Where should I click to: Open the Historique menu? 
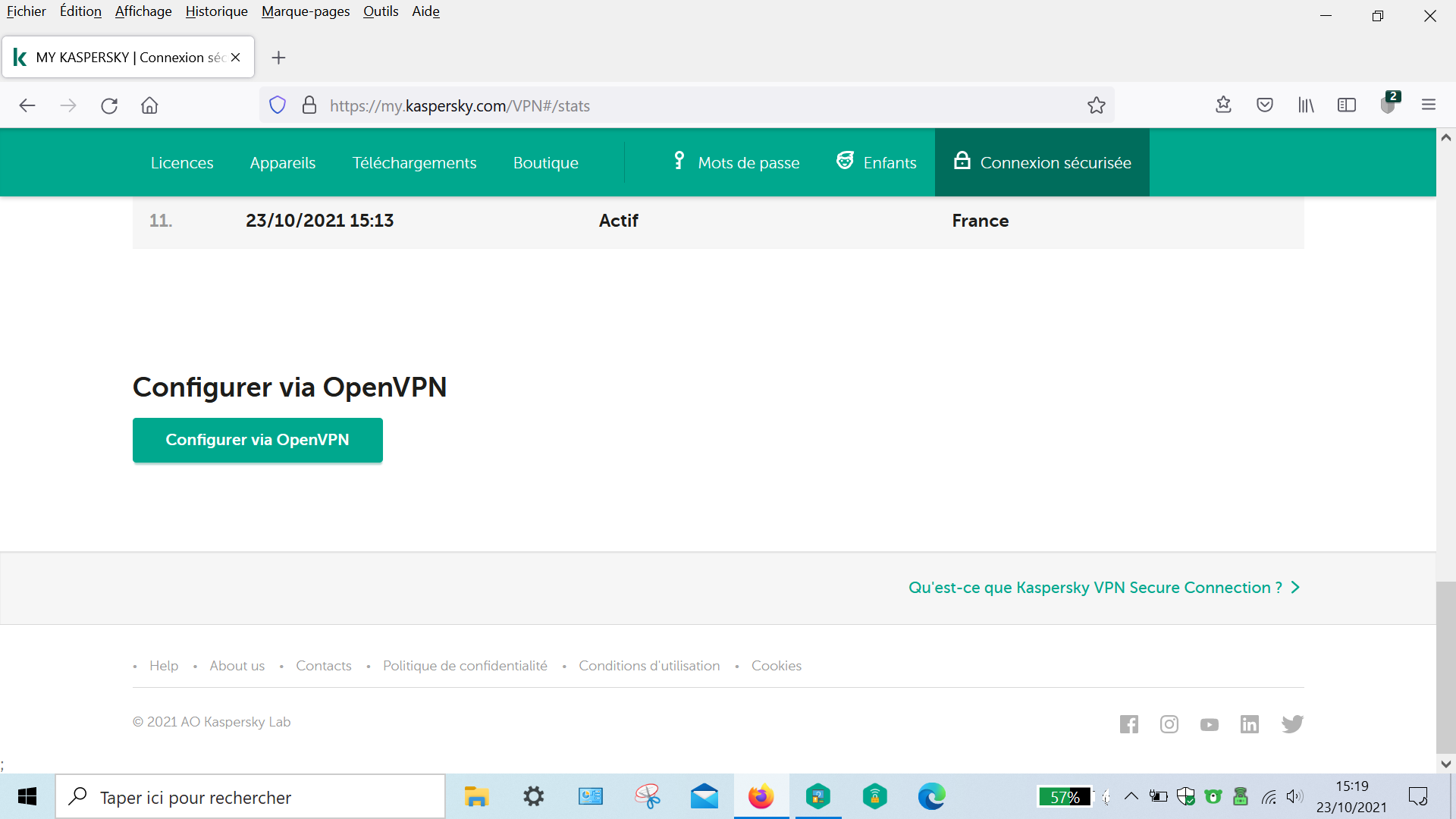coord(216,11)
